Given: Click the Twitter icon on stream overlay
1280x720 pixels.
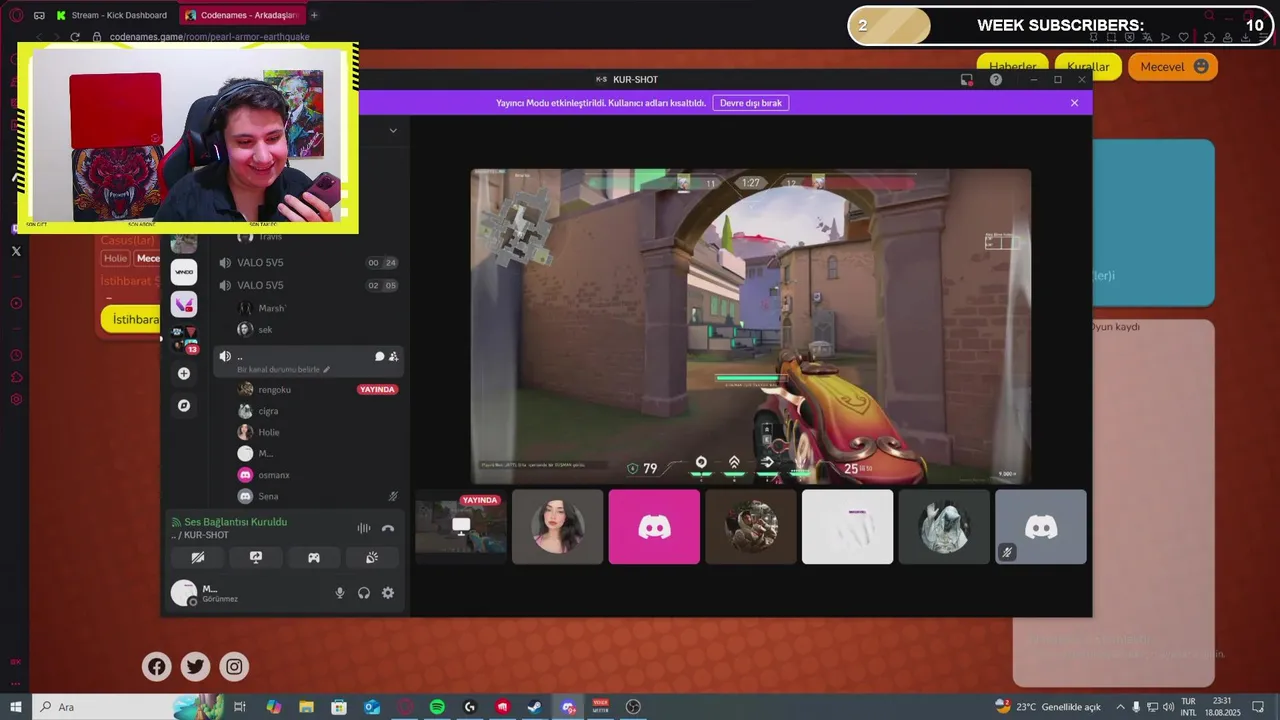Looking at the screenshot, I should pyautogui.click(x=196, y=667).
